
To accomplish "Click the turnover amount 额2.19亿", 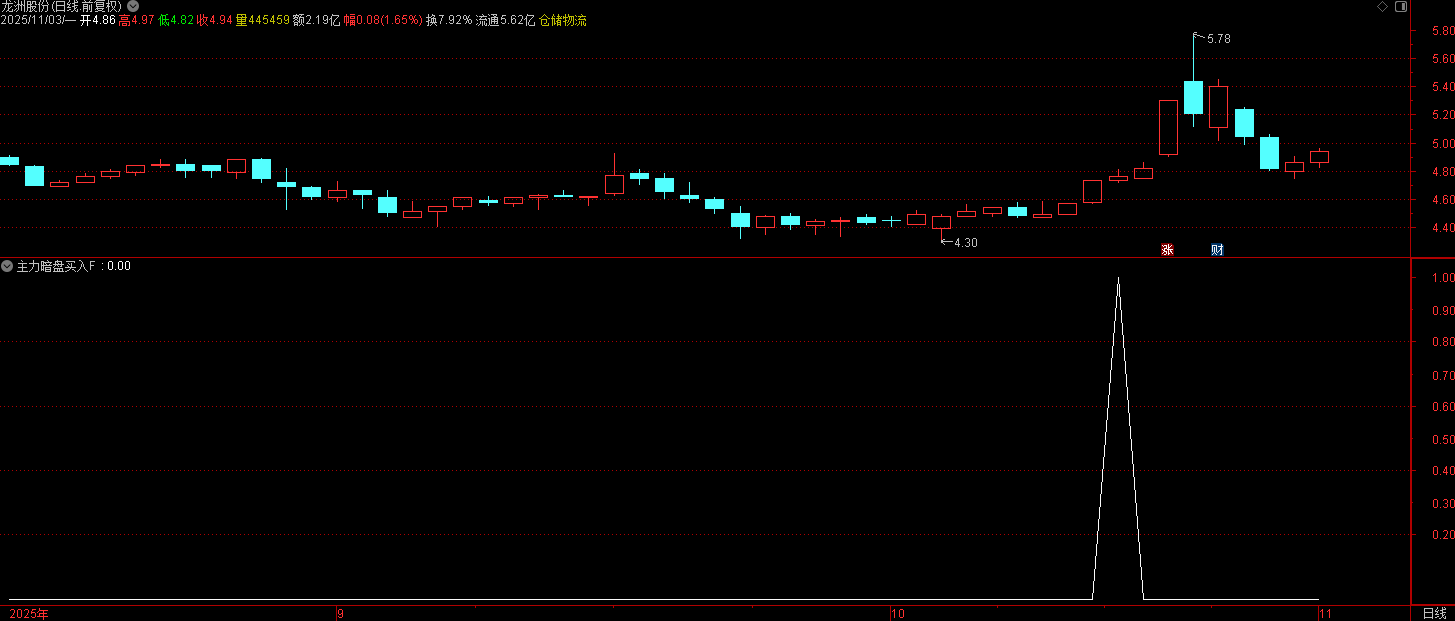I will point(316,20).
